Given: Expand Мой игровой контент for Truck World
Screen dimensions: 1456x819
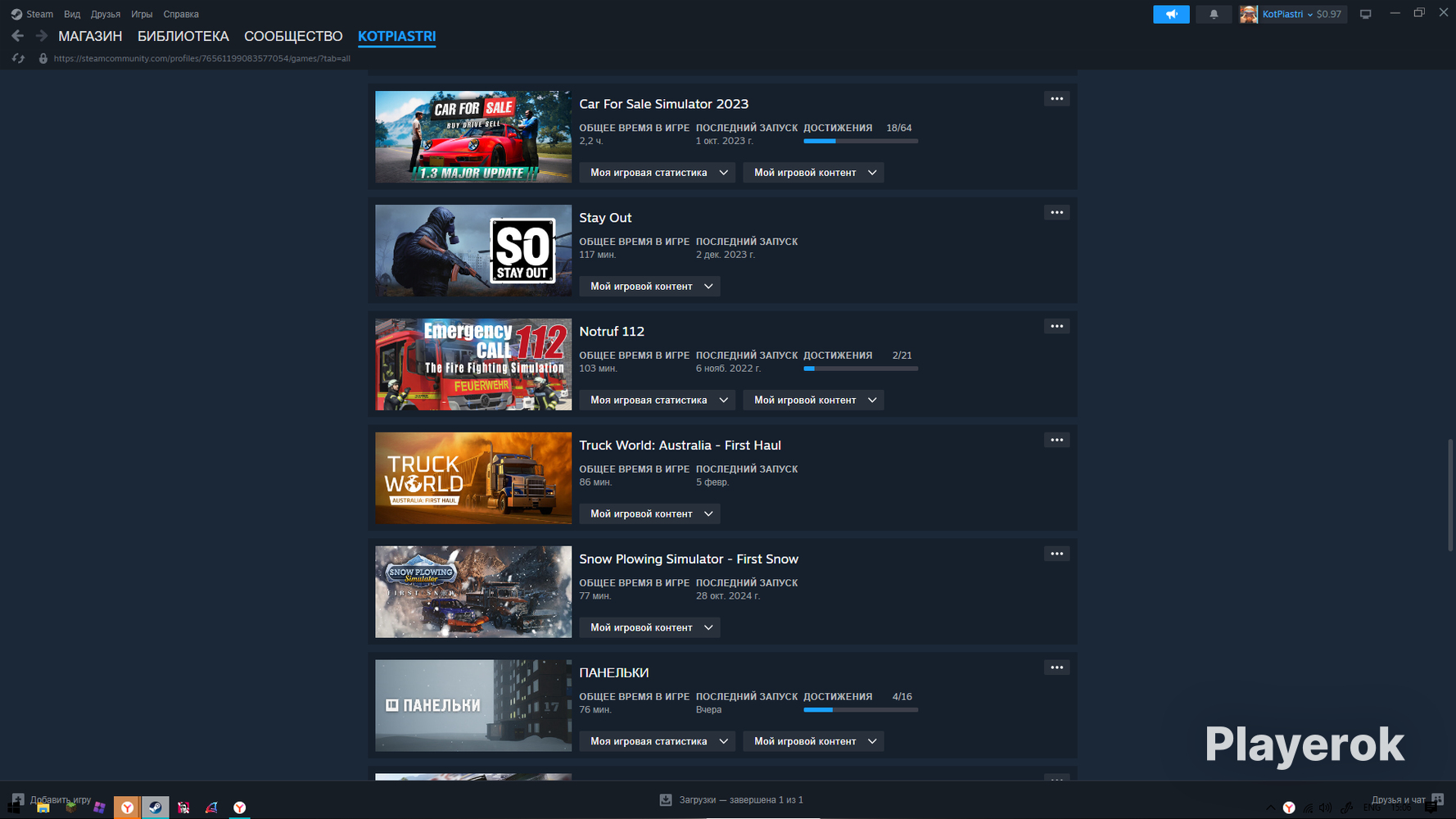Looking at the screenshot, I should click(x=649, y=514).
